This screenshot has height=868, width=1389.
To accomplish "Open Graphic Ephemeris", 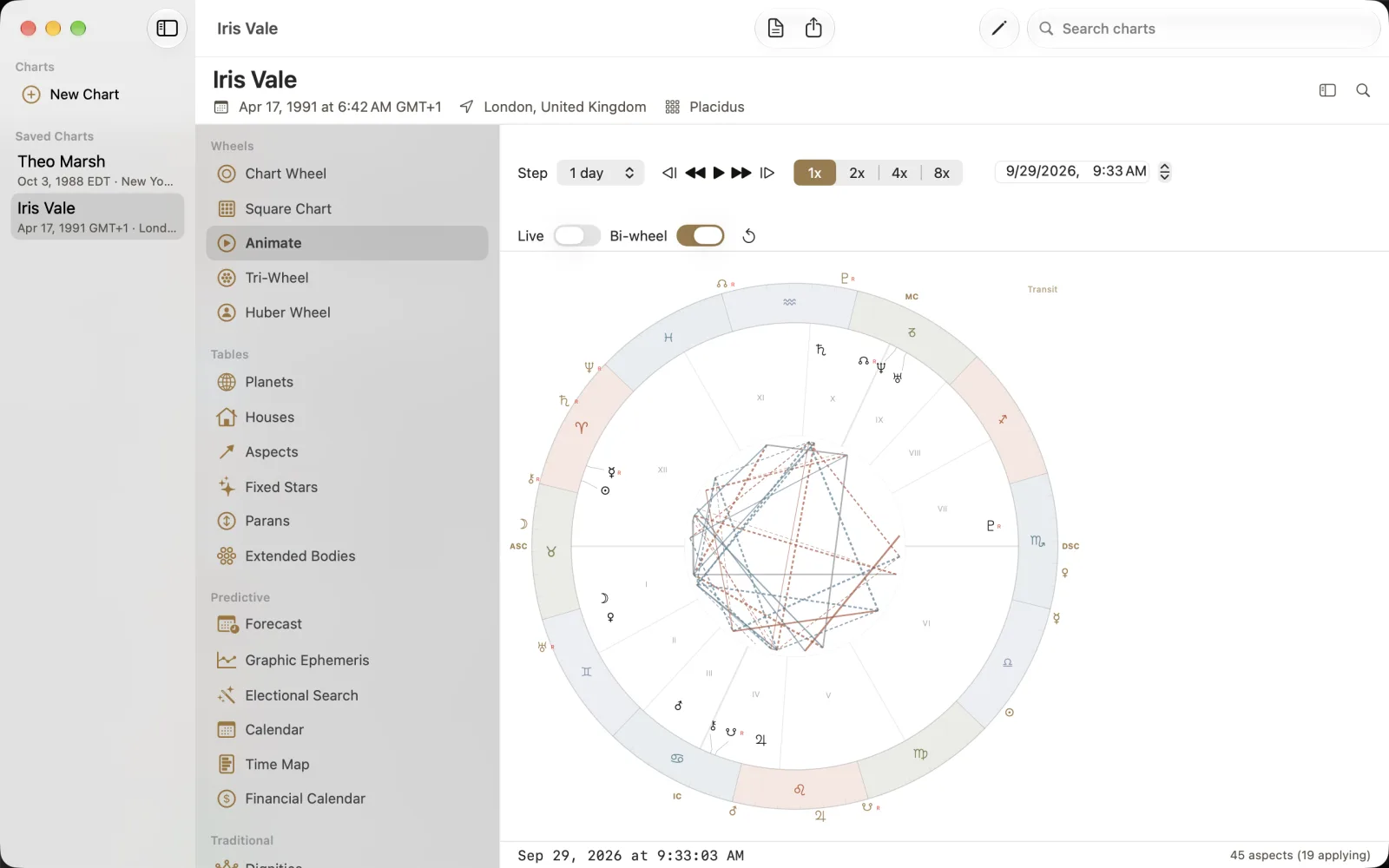I will tap(347, 661).
